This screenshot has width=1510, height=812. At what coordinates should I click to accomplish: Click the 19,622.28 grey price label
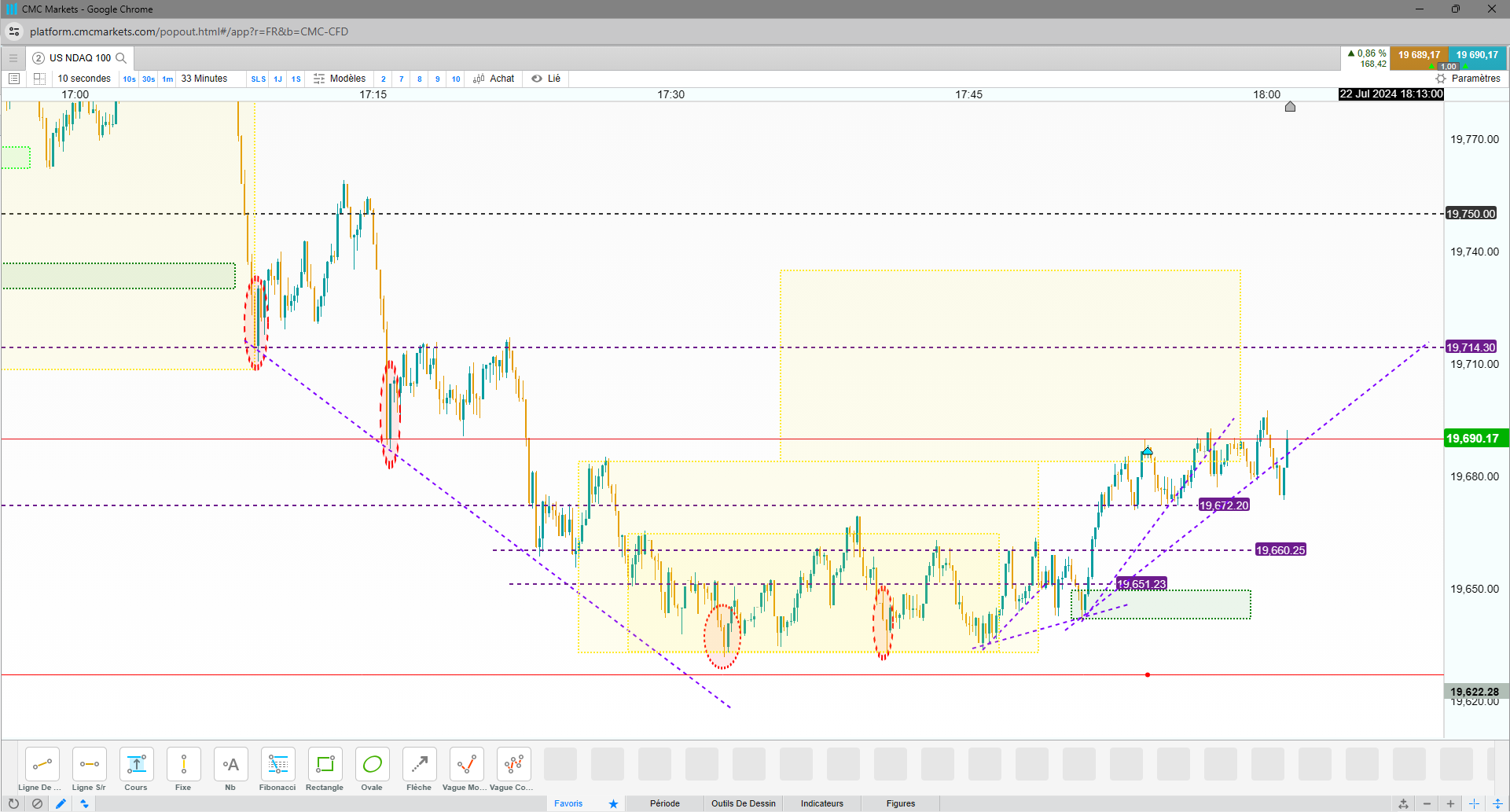coord(1475,692)
